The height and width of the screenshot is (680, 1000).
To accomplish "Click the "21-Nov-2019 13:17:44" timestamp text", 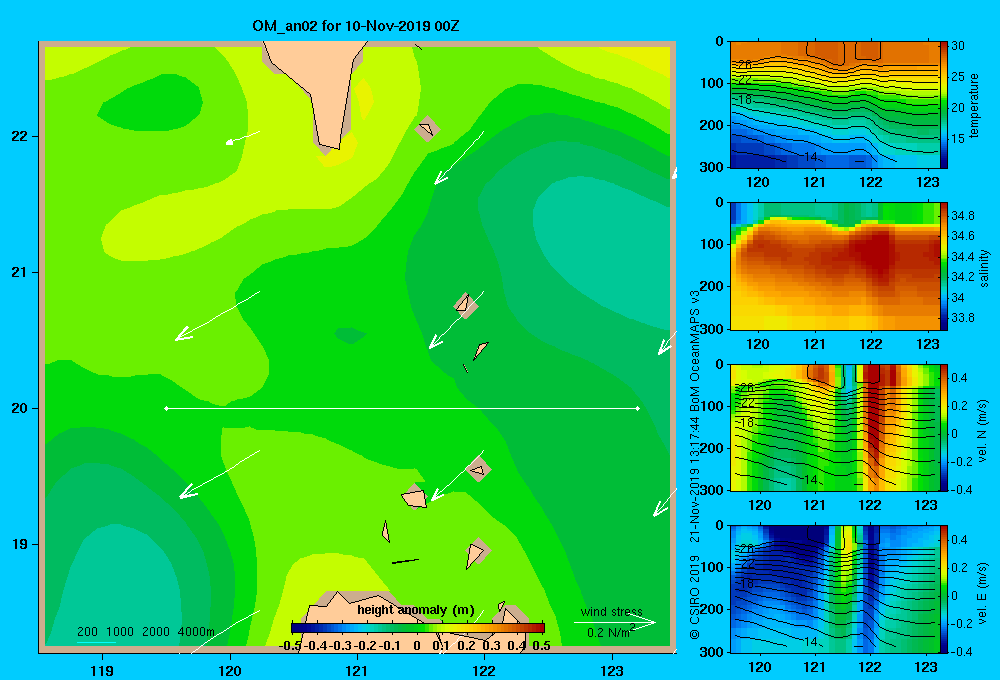I will [x=695, y=480].
